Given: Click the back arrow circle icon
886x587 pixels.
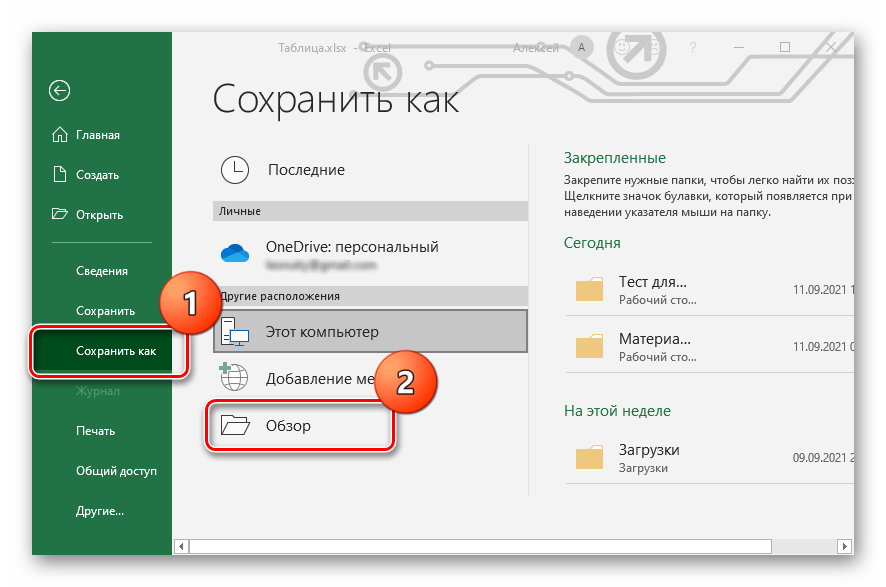Looking at the screenshot, I should tap(60, 91).
